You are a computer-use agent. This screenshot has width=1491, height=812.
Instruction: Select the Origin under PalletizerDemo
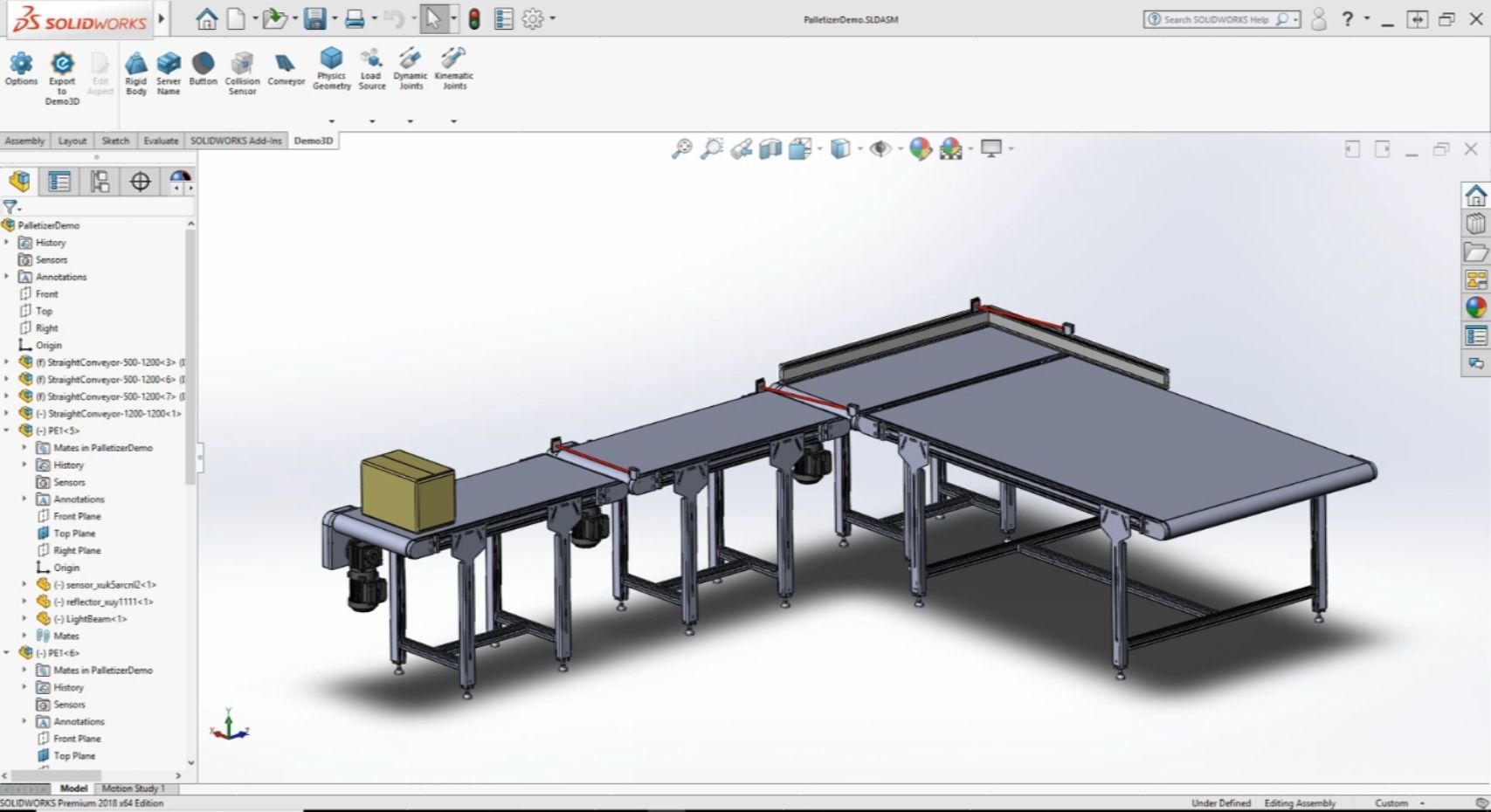click(49, 346)
